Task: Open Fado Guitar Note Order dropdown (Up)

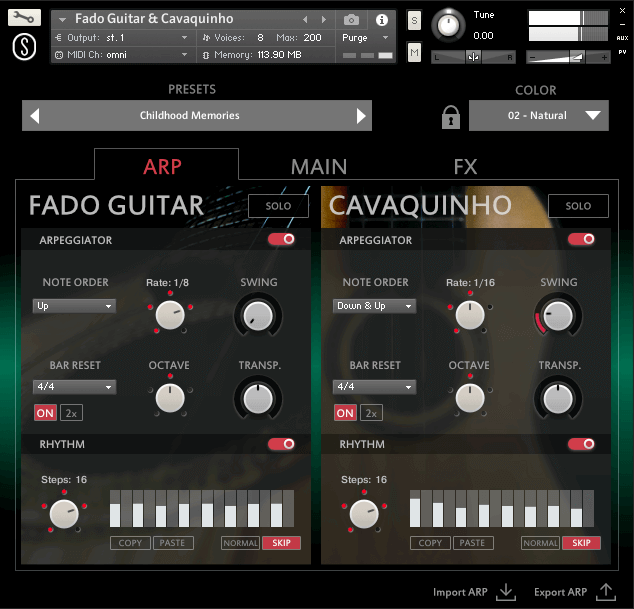Action: 74,306
